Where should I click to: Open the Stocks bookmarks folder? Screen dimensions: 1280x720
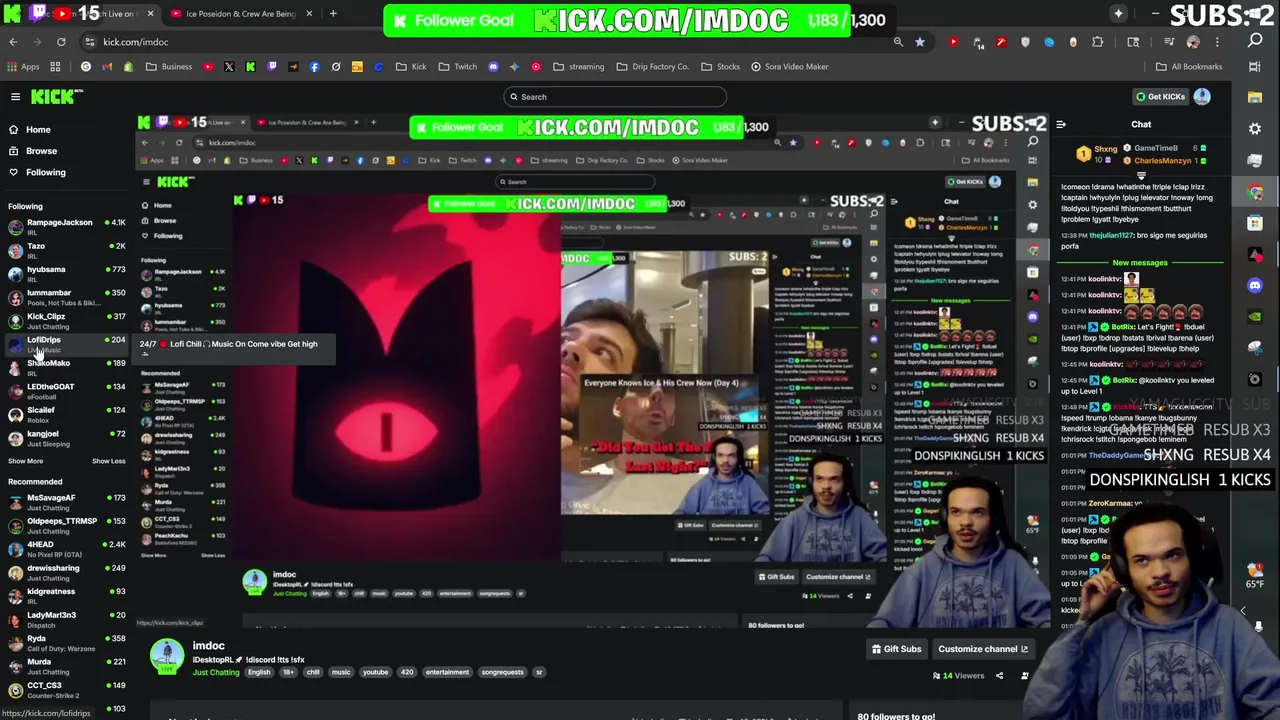point(720,67)
